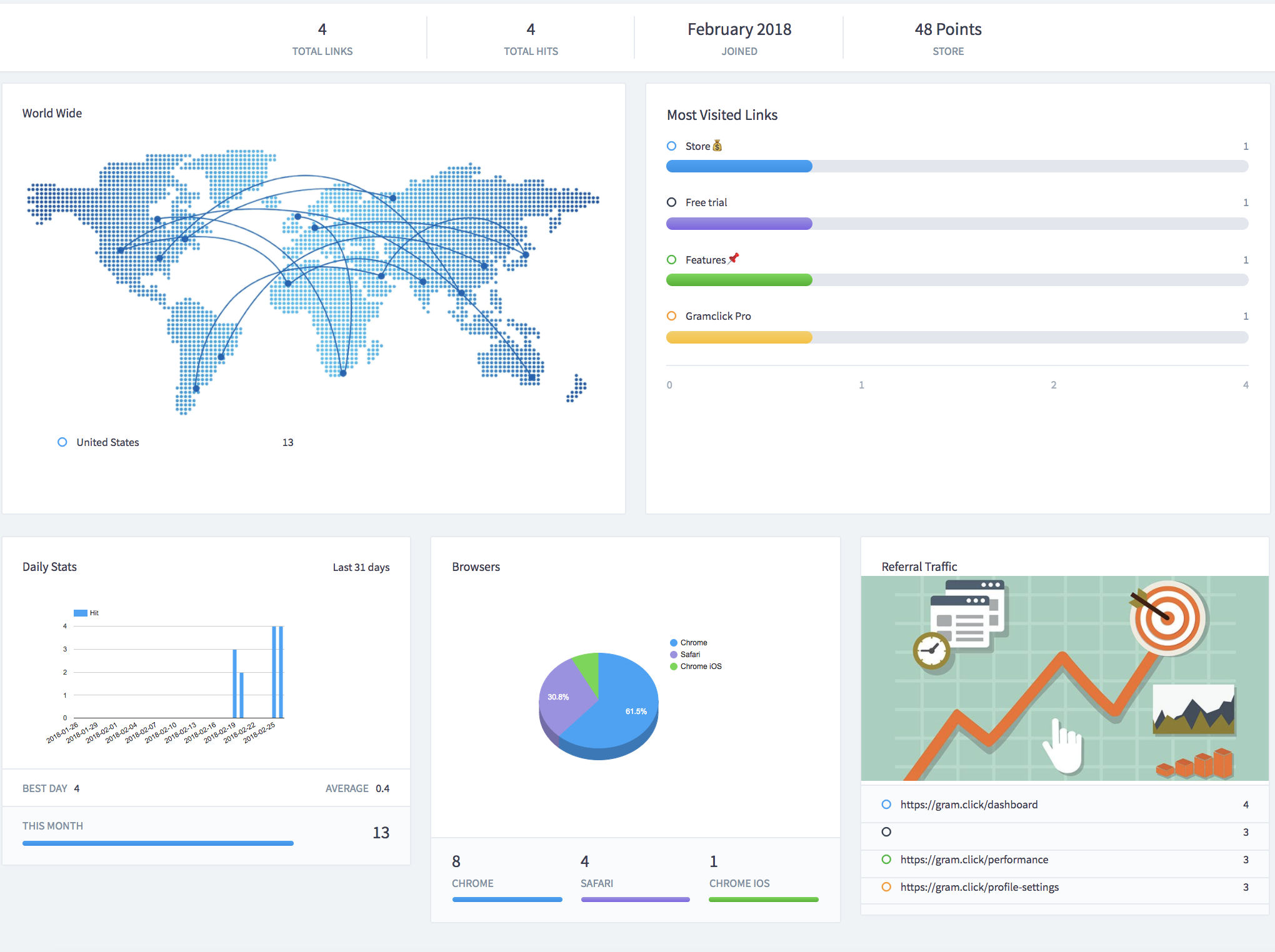
Task: Click the blue circle marker beside United States
Action: click(x=62, y=442)
